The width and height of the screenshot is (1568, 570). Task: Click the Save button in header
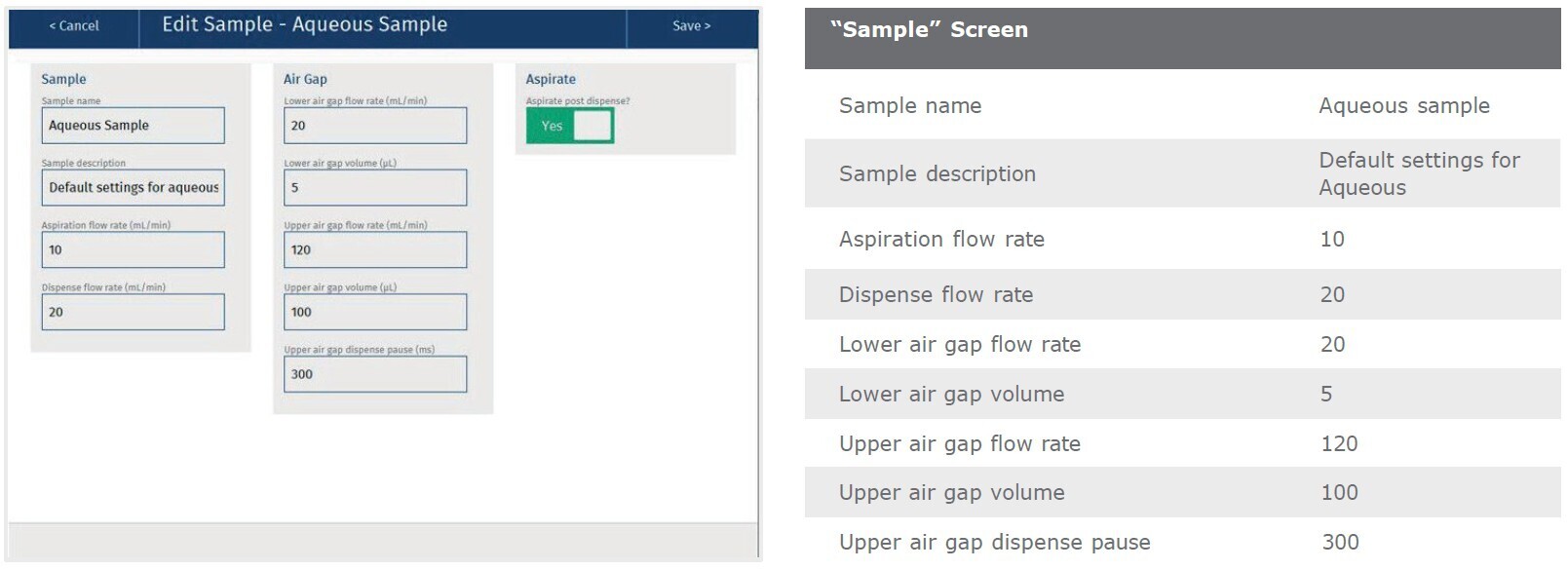click(691, 26)
